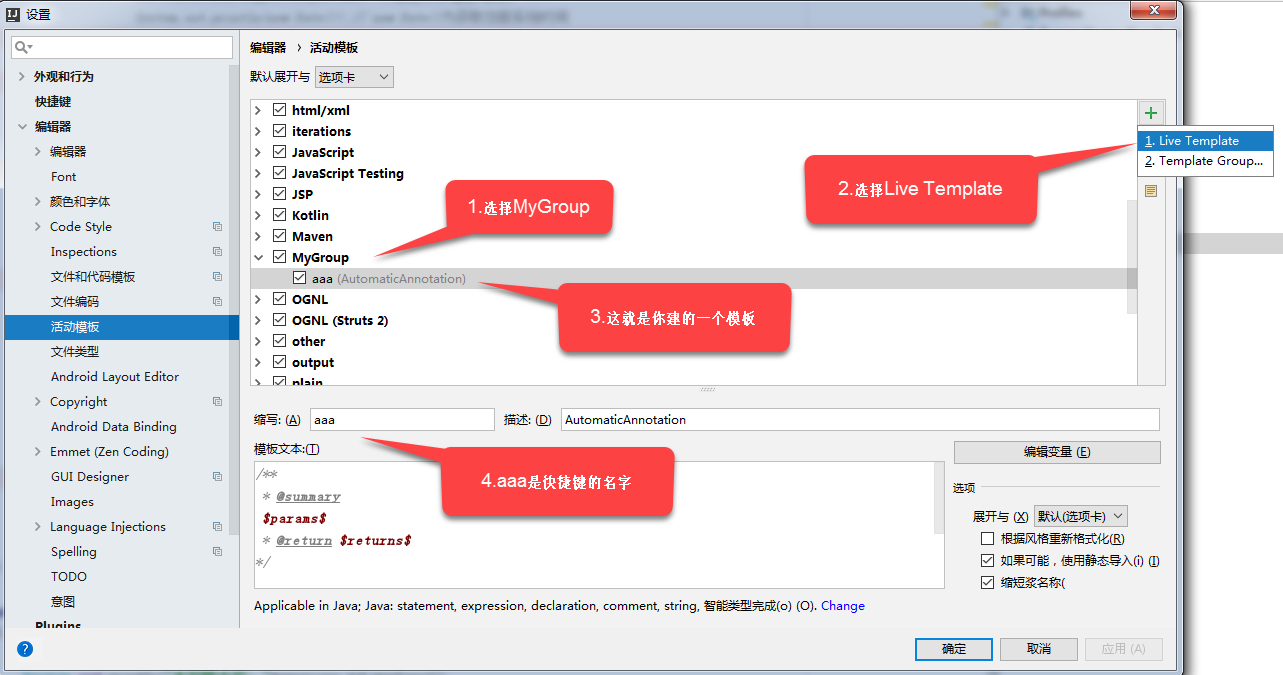1283x675 pixels.
Task: Toggle the 缩短浆名称 checkbox
Action: tap(987, 582)
